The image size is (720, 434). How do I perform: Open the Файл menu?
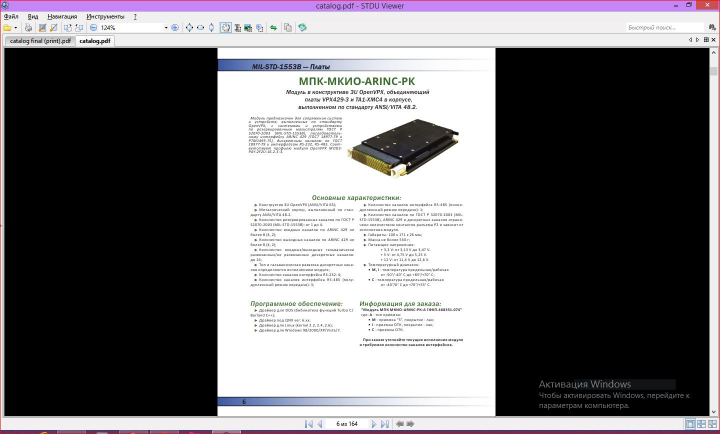[x=11, y=17]
